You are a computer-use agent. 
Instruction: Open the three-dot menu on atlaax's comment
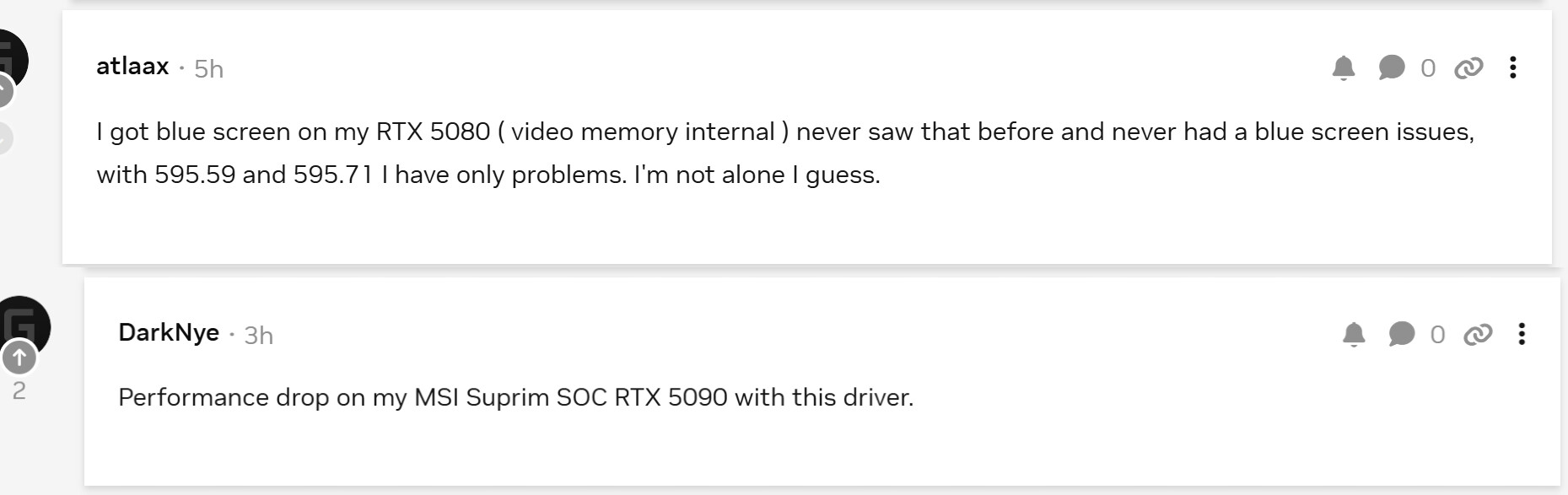(x=1513, y=67)
